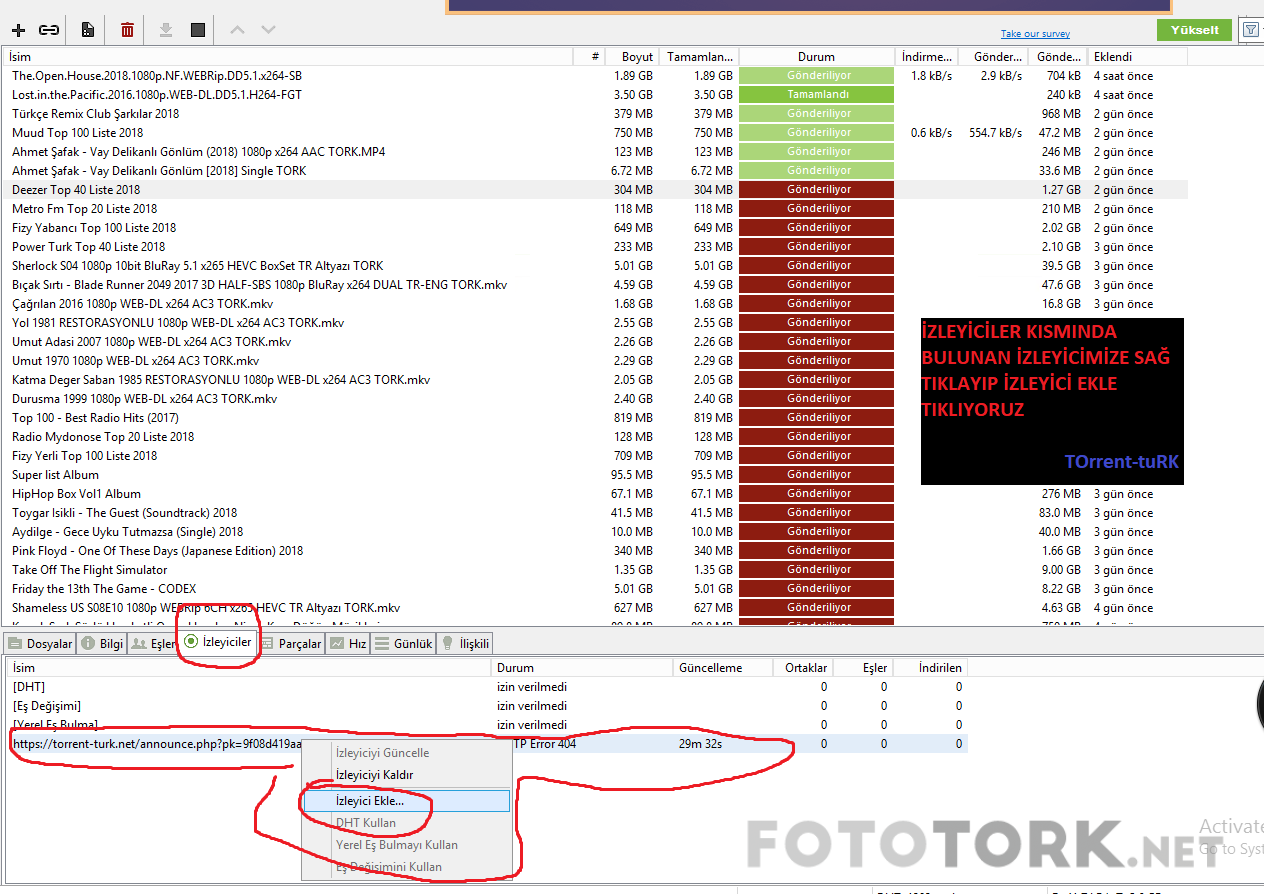Click the Tamamlandı progress bar for Lost.in.the.Pacific

pos(816,95)
